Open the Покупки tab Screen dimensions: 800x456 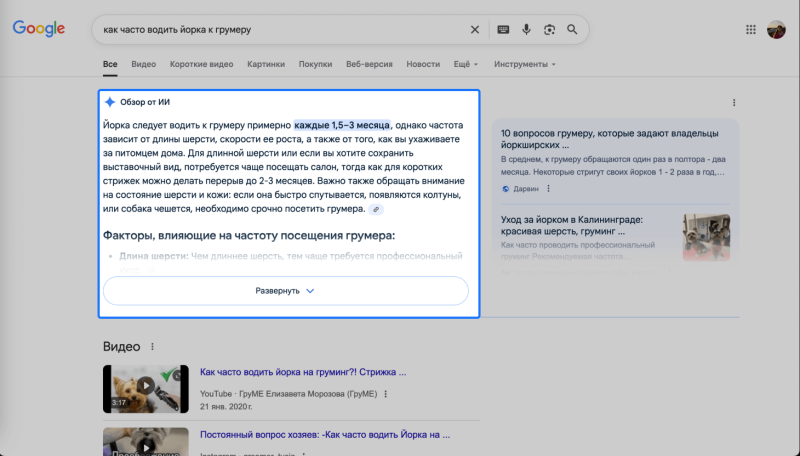click(315, 64)
